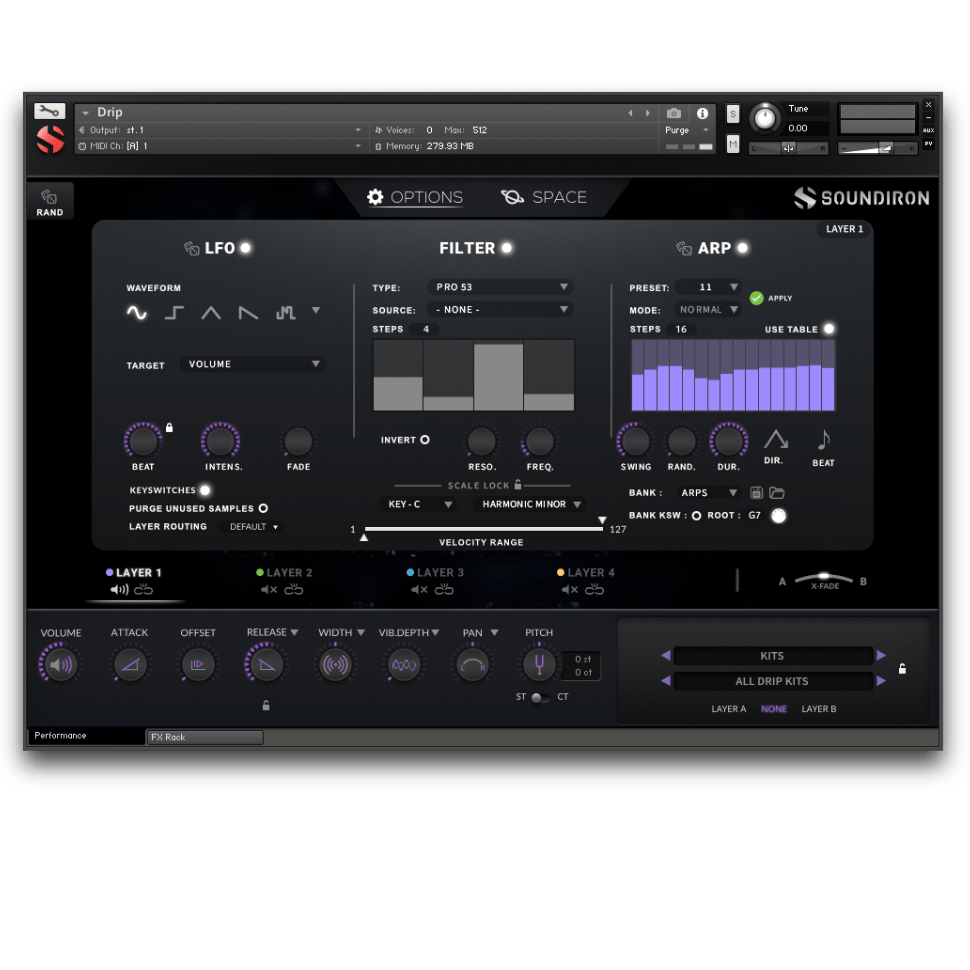Open the ARP MODE Normal dropdown
Viewport: 970px width, 970px height.
point(708,309)
